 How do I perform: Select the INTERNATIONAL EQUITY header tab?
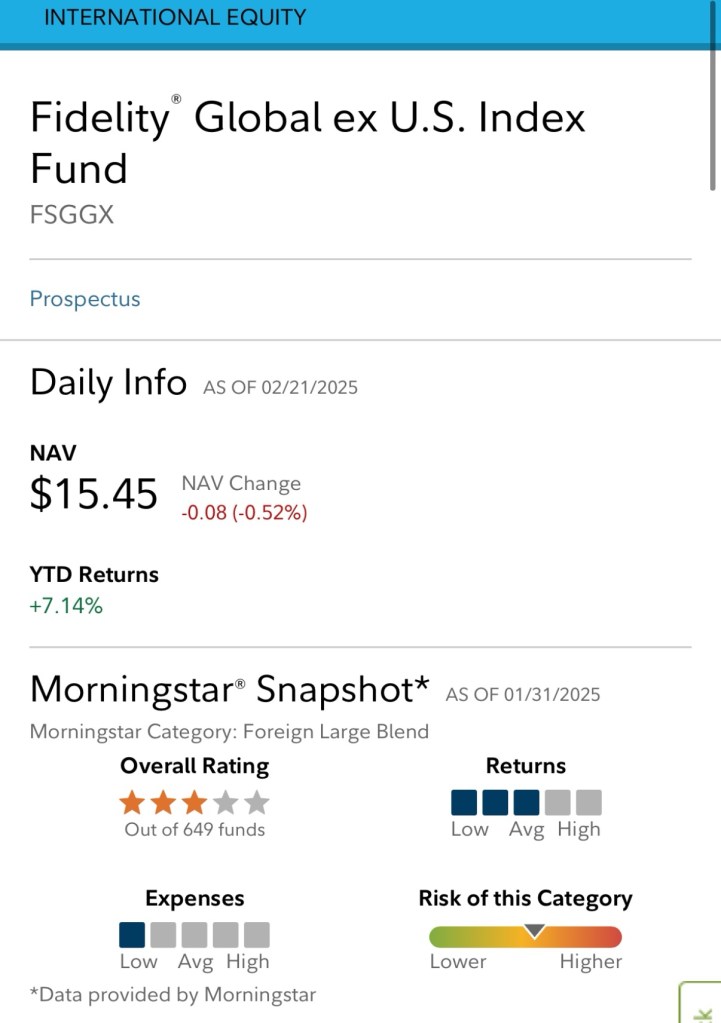pyautogui.click(x=176, y=18)
